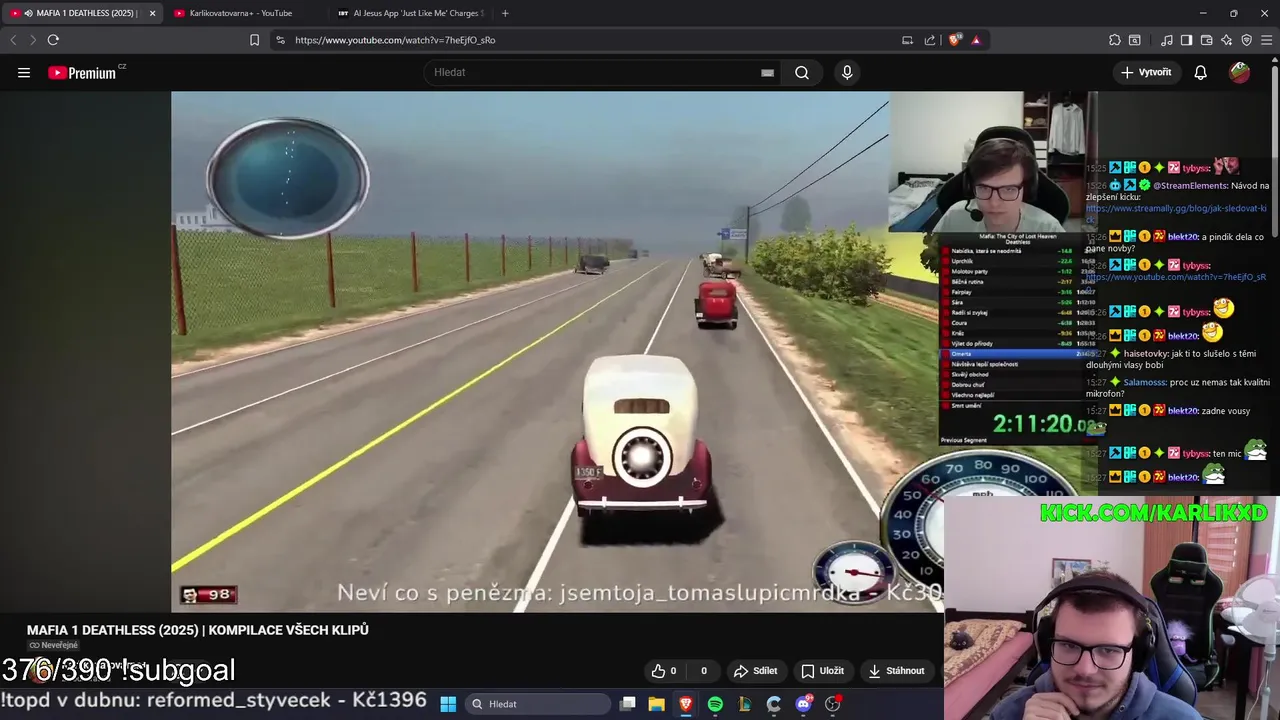Open League of Legends taskbar icon
This screenshot has width=1280, height=720.
[x=745, y=704]
